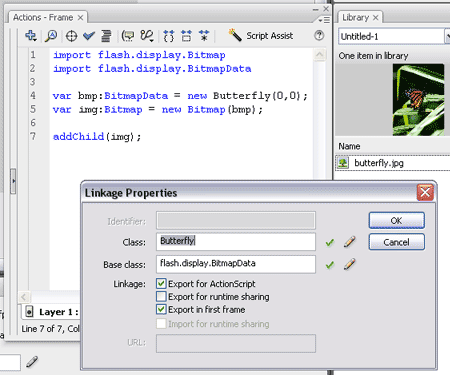Image resolution: width=450 pixels, height=375 pixels.
Task: Edit class definition pencil next to Class
Action: pos(349,242)
